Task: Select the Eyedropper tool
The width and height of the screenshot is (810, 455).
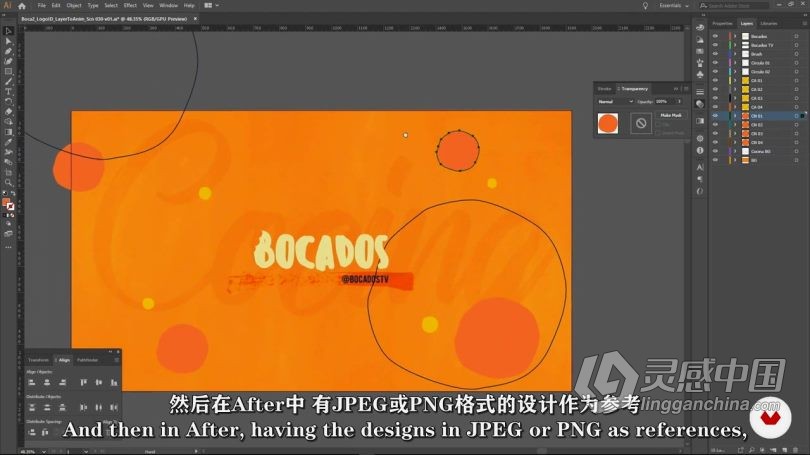Action: (8, 142)
